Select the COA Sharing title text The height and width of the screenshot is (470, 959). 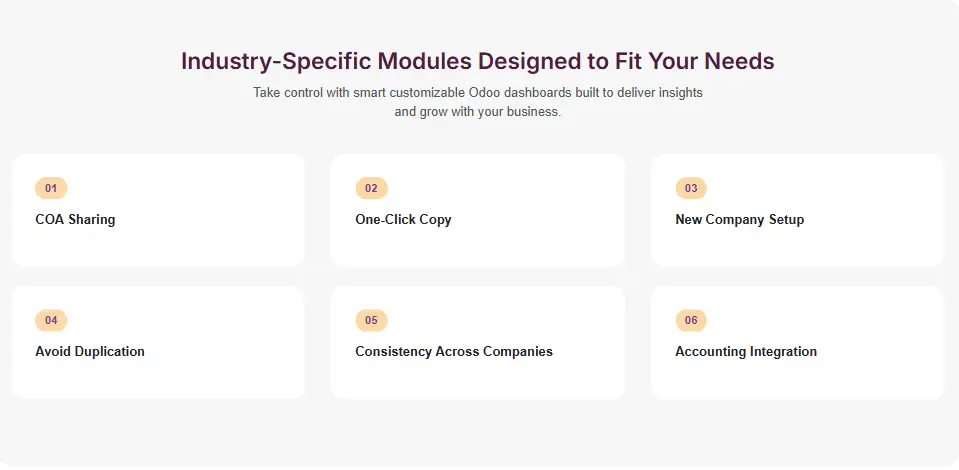[x=75, y=219]
